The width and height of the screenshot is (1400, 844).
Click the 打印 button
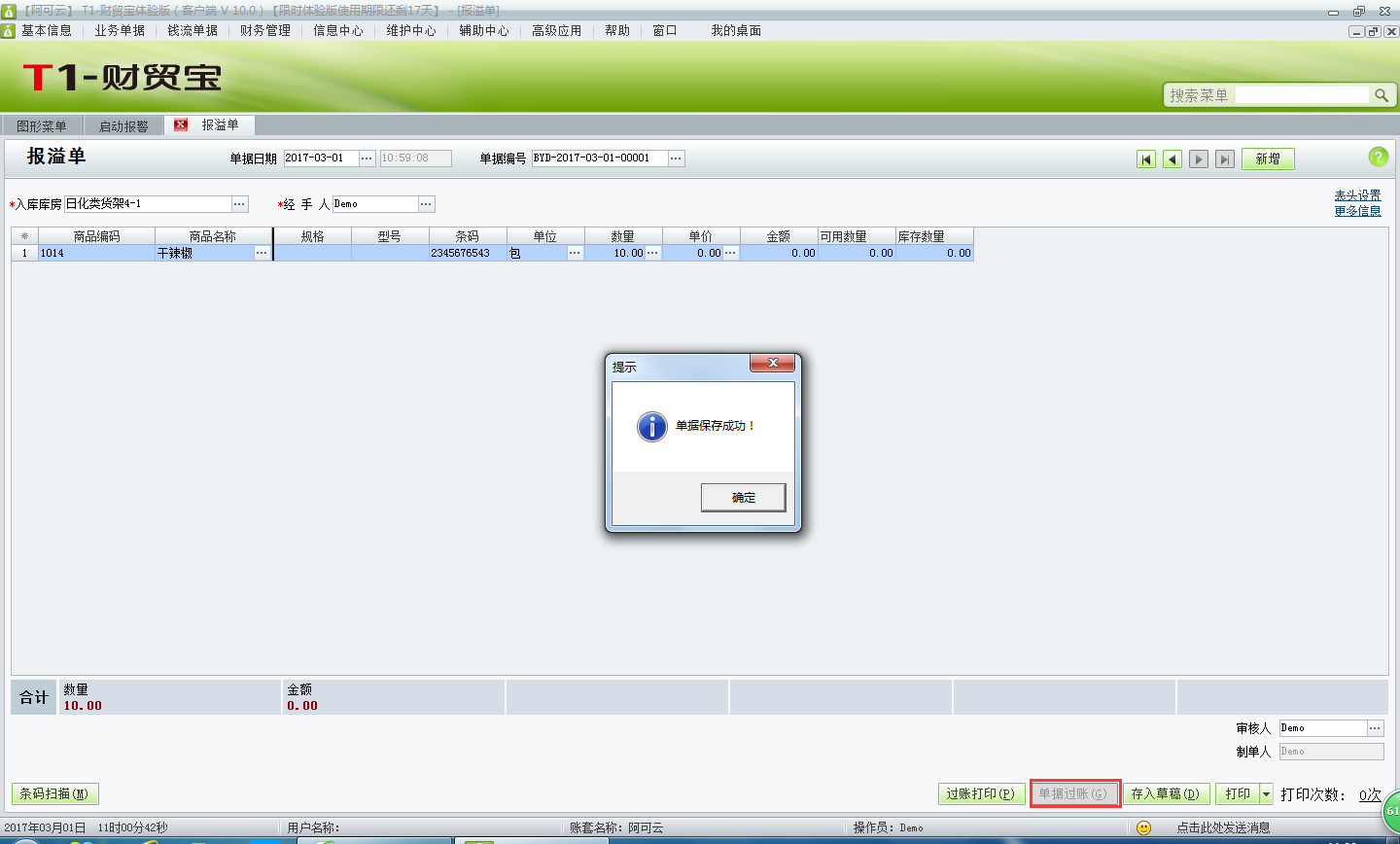pyautogui.click(x=1238, y=794)
